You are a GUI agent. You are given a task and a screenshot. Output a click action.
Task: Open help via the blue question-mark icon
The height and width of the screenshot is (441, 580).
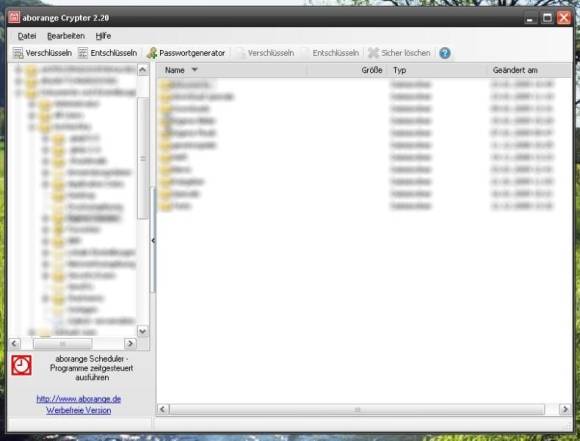[445, 53]
